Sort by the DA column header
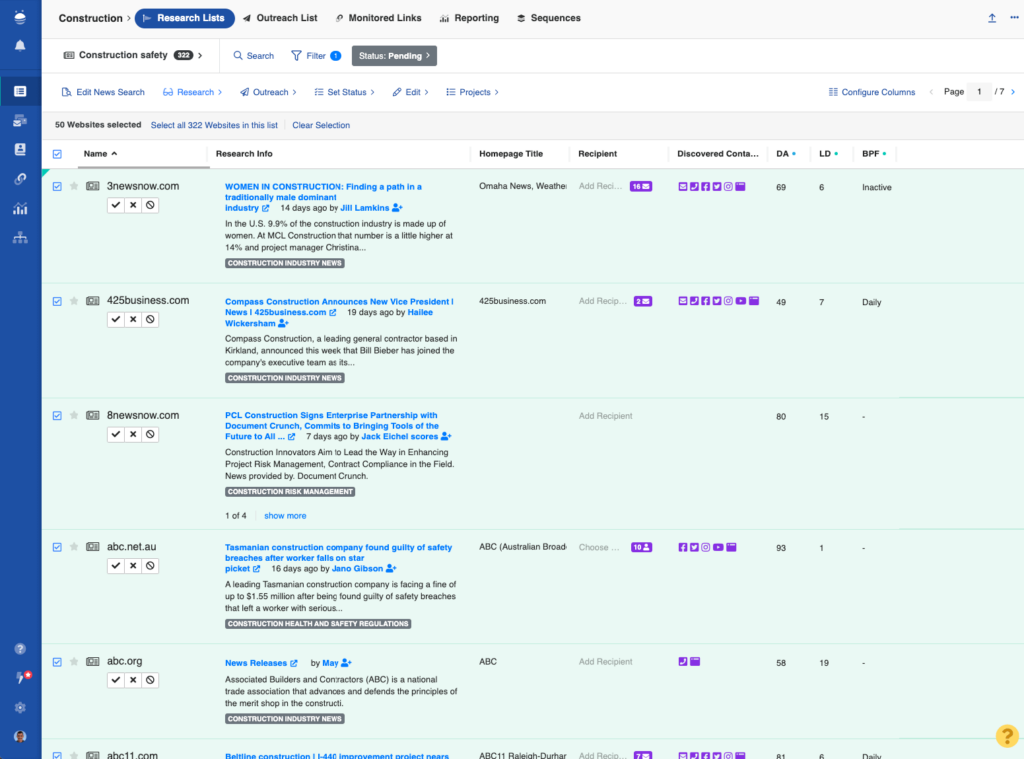 tap(786, 154)
